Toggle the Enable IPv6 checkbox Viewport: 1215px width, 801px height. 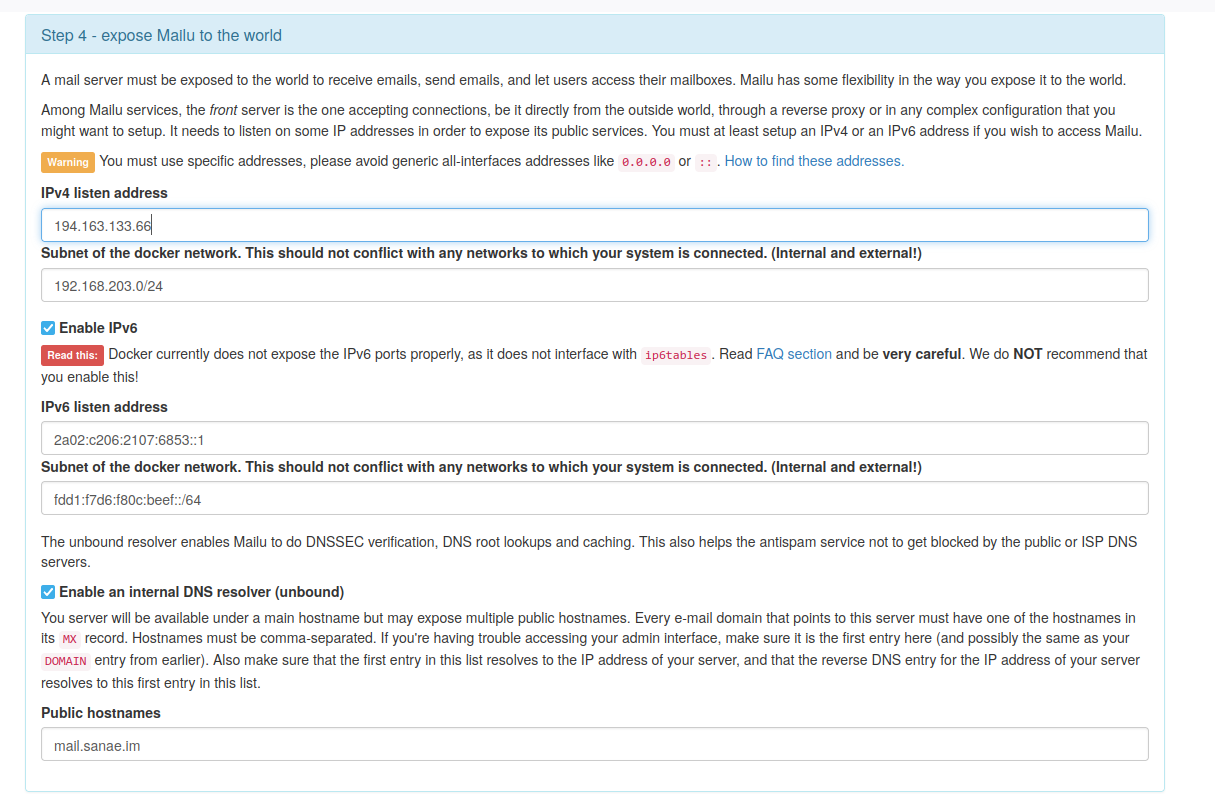click(x=48, y=328)
